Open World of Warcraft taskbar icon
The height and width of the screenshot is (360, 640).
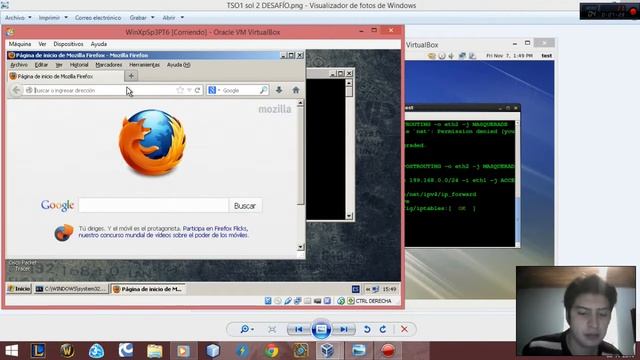[67, 351]
